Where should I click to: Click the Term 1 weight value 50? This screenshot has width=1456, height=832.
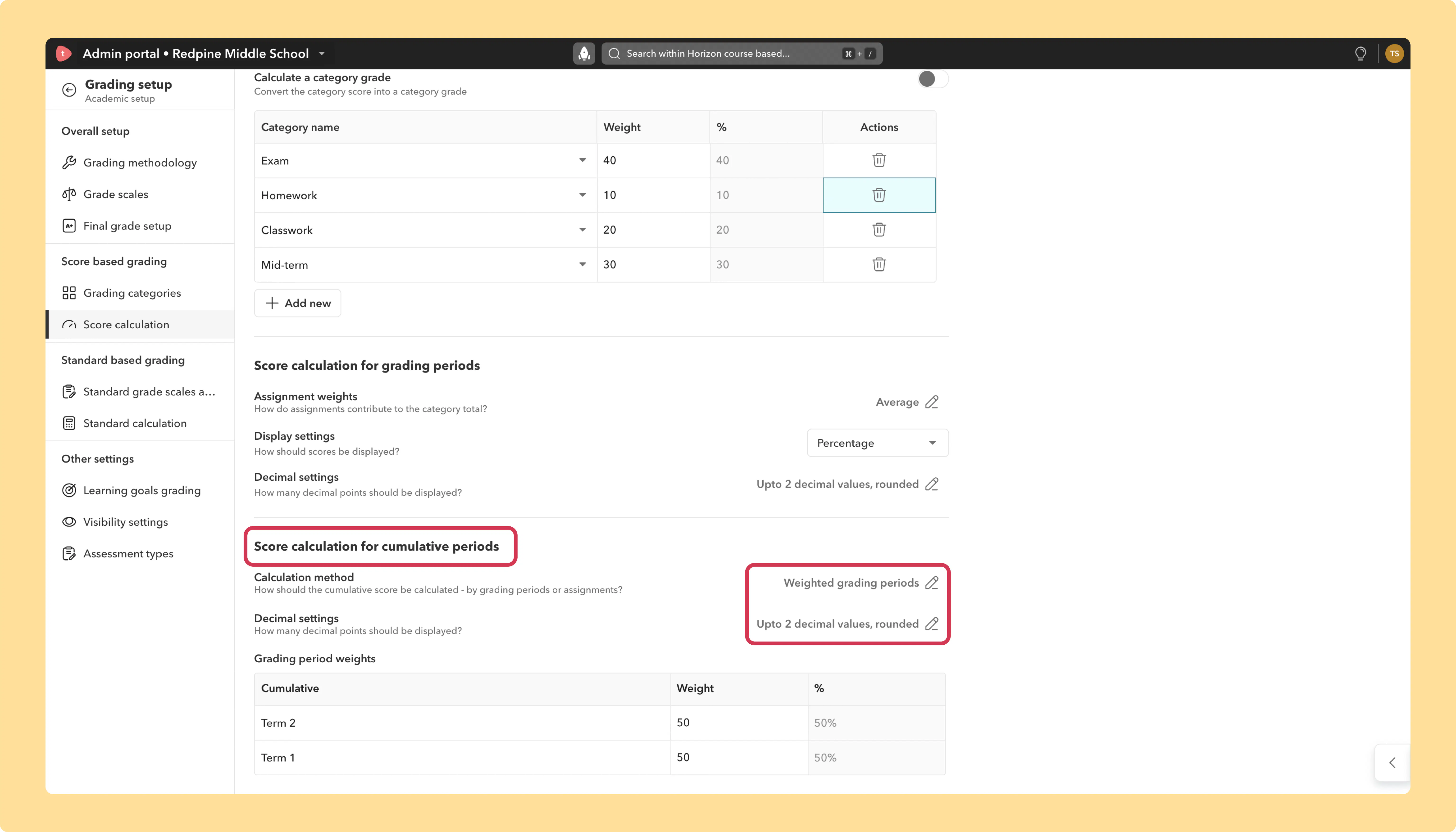click(739, 758)
